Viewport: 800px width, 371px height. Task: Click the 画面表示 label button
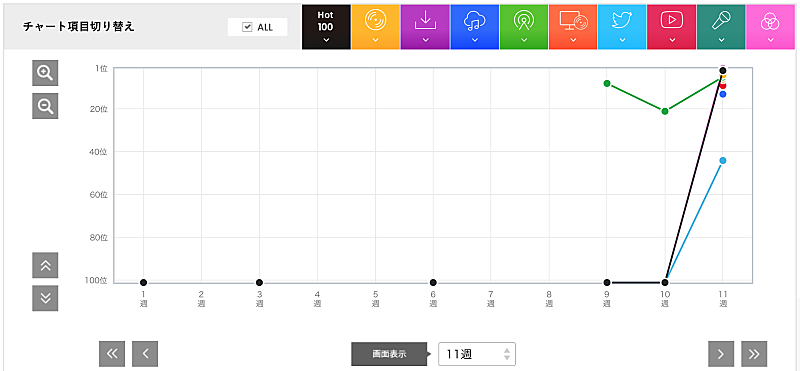coord(389,354)
